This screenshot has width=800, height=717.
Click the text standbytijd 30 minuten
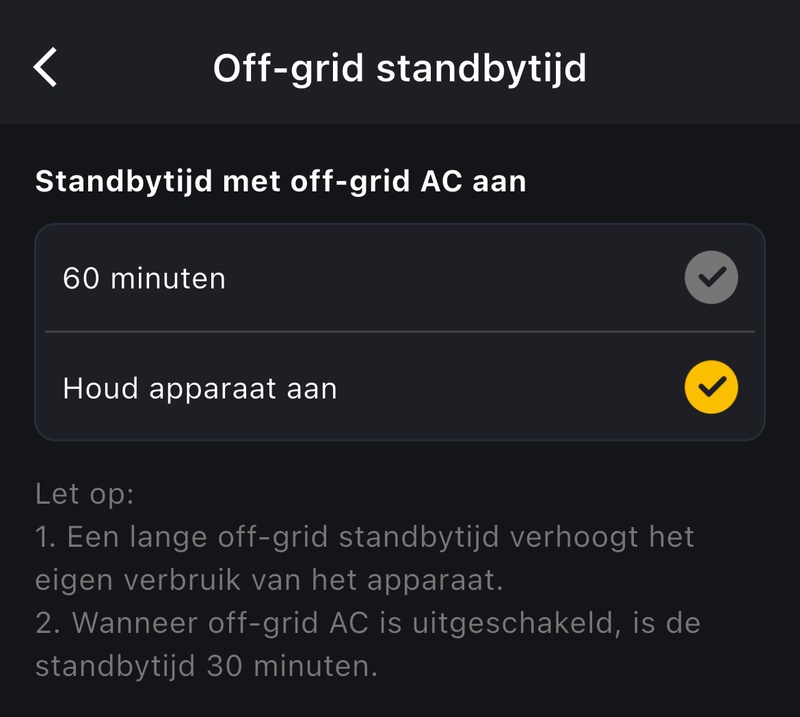coord(206,666)
